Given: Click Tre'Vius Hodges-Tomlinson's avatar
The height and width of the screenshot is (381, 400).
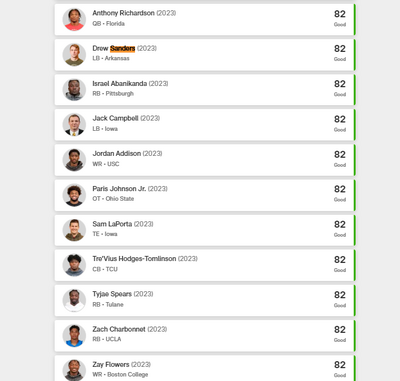Looking at the screenshot, I should click(x=74, y=265).
